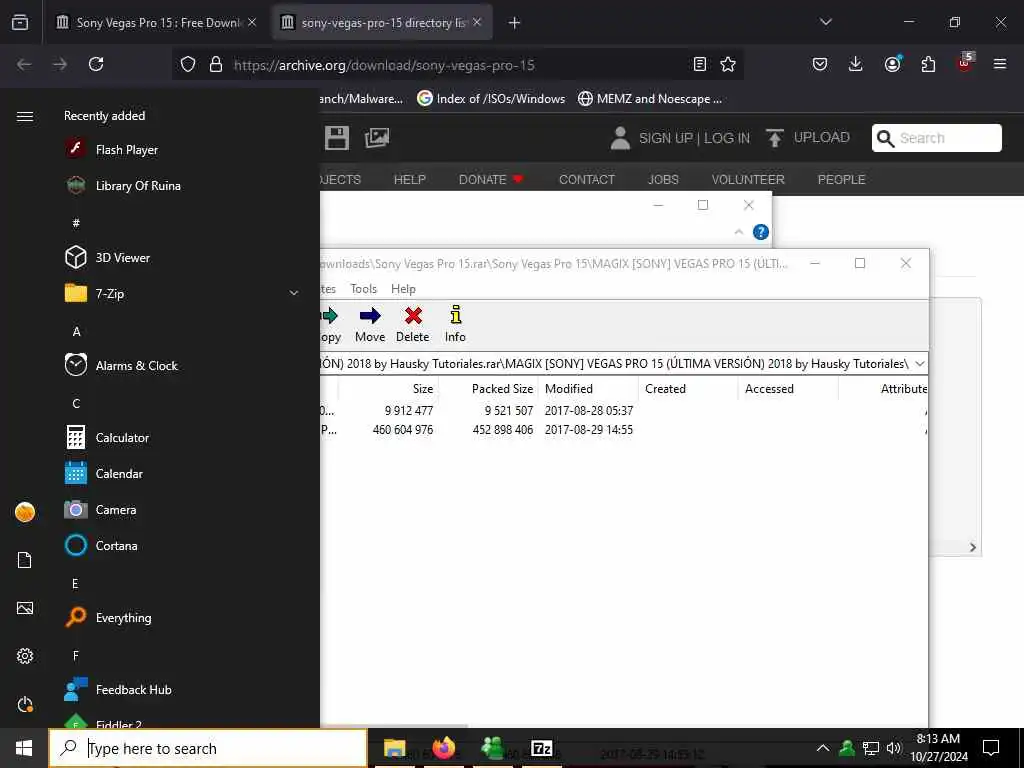This screenshot has height=768, width=1024.
Task: Expand the 7-Zip folder chevron
Action: pos(294,293)
